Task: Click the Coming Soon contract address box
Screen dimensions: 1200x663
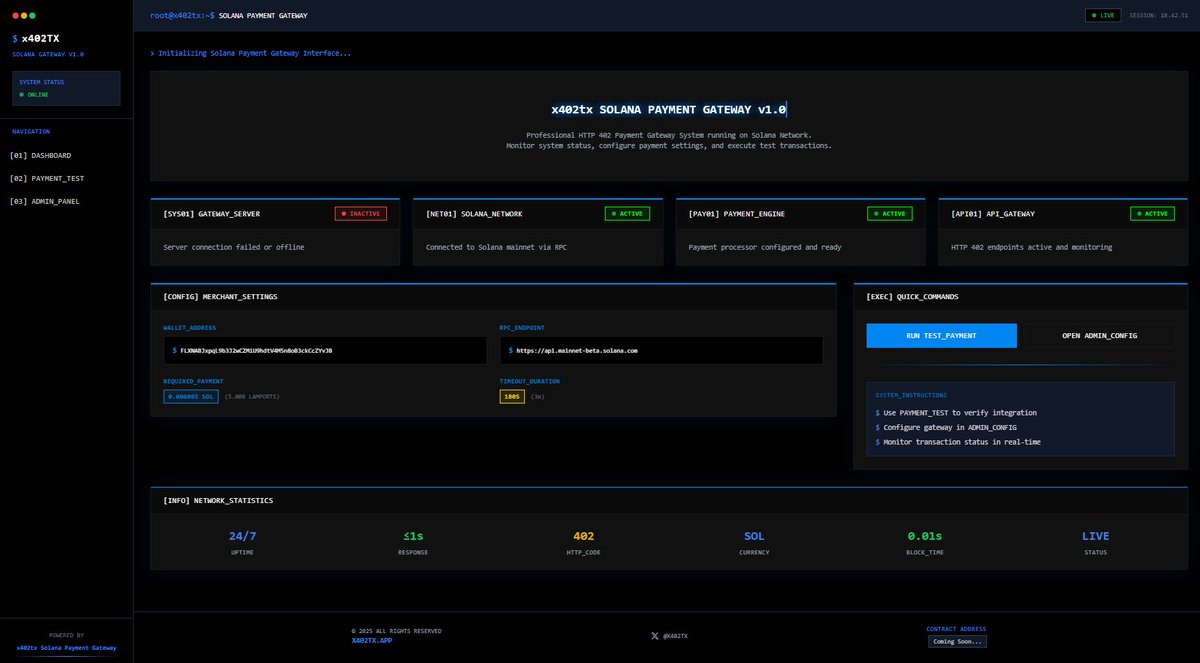Action: coord(957,641)
